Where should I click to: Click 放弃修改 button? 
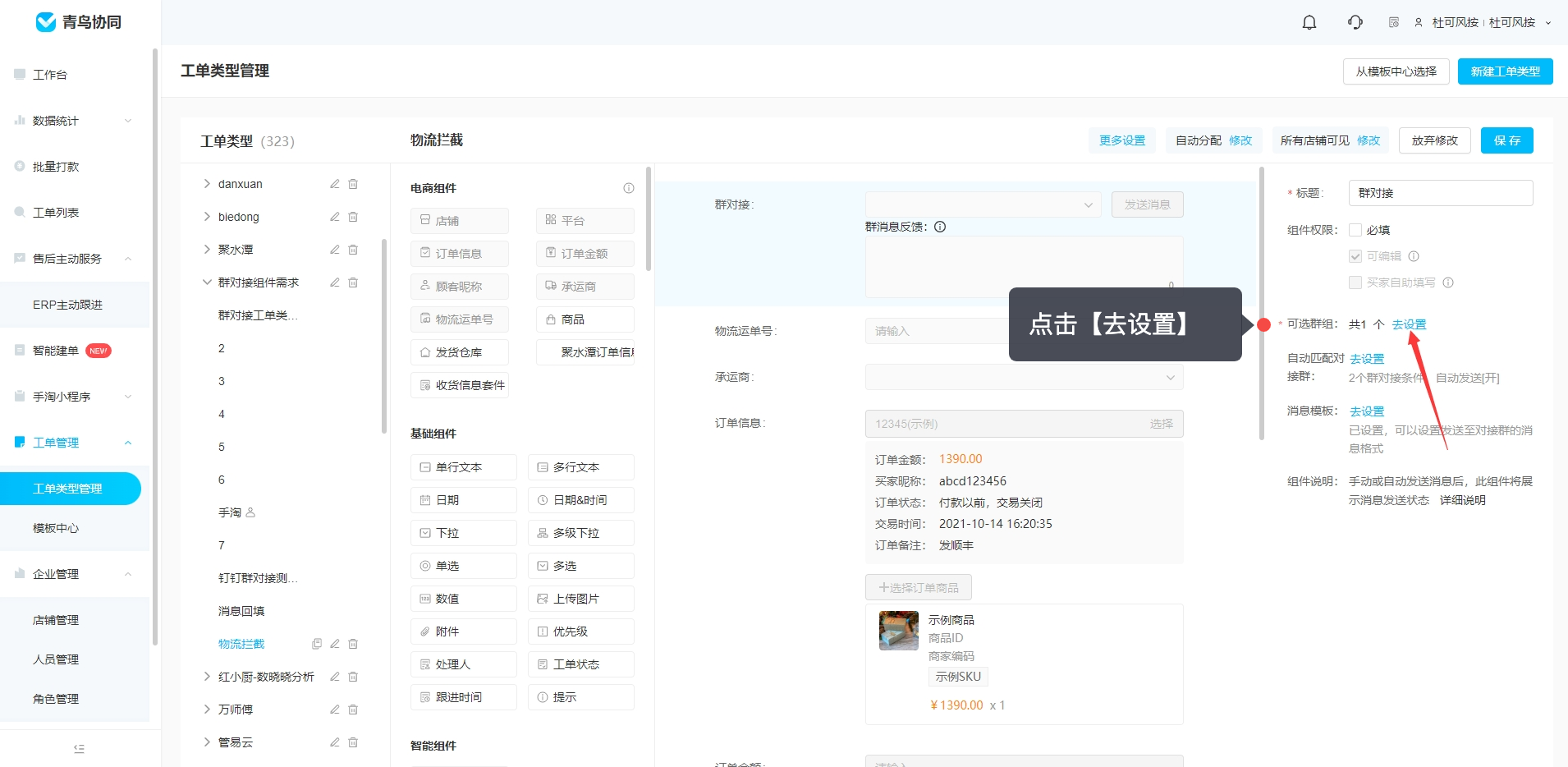[x=1434, y=140]
